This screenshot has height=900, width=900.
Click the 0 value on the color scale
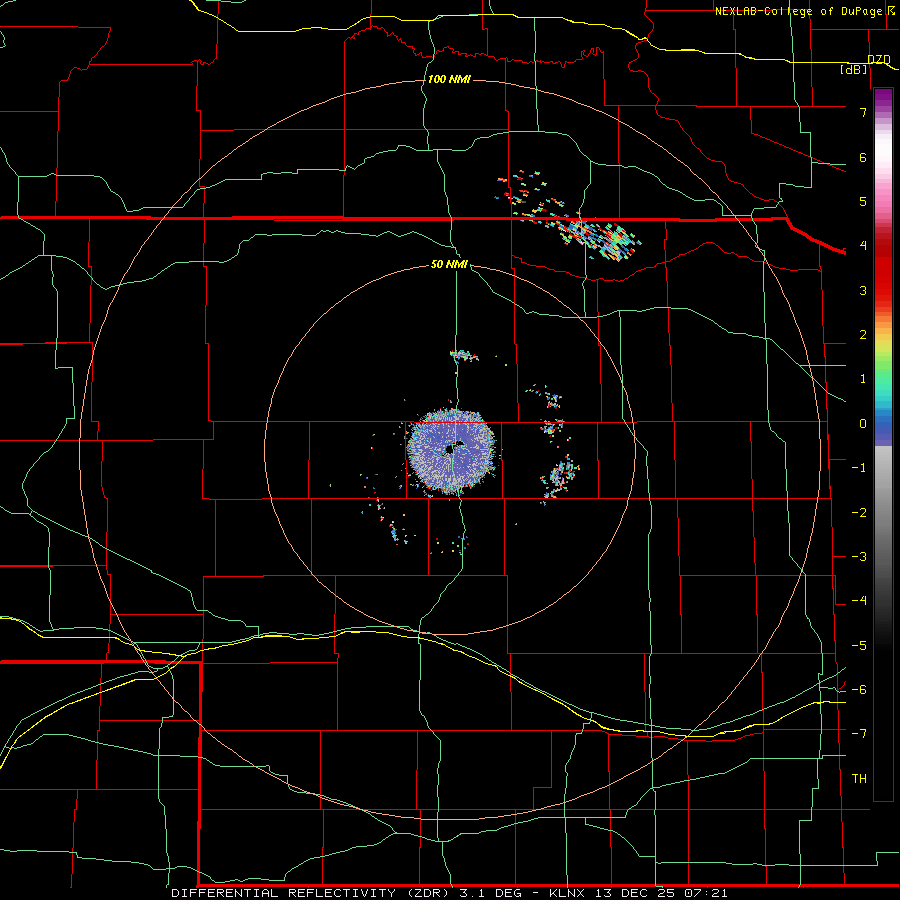click(x=863, y=424)
